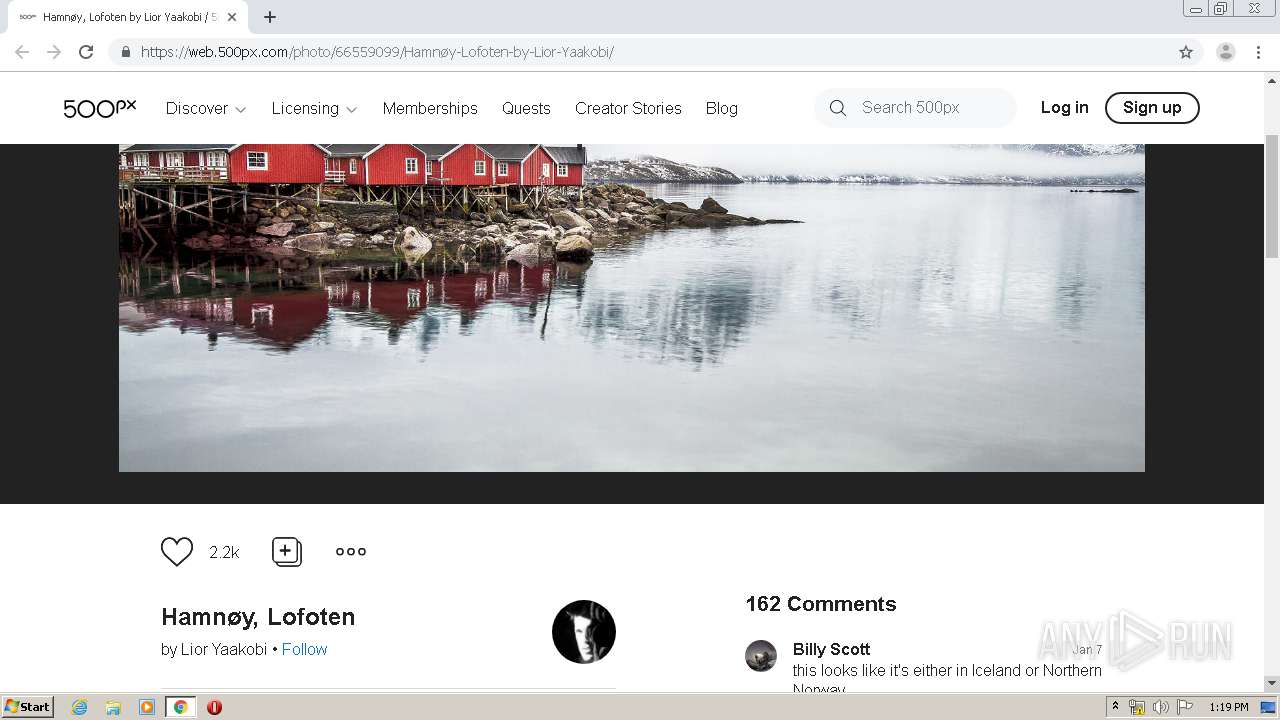1280x720 pixels.
Task: Click the Sign up button
Action: click(x=1152, y=107)
